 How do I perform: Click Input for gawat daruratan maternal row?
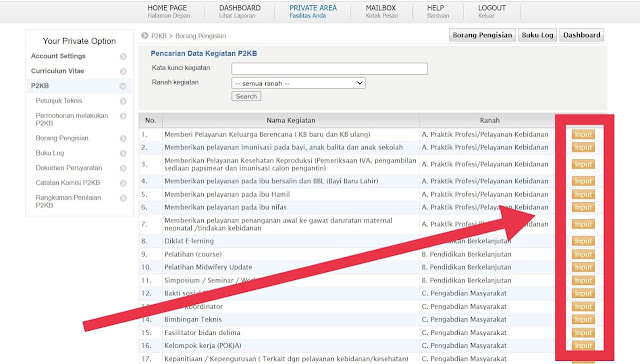coord(583,224)
